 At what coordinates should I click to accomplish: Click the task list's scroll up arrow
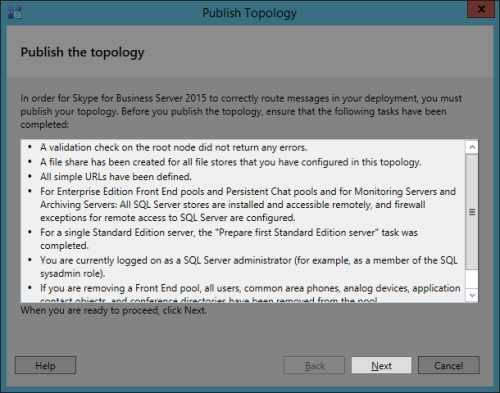(472, 147)
